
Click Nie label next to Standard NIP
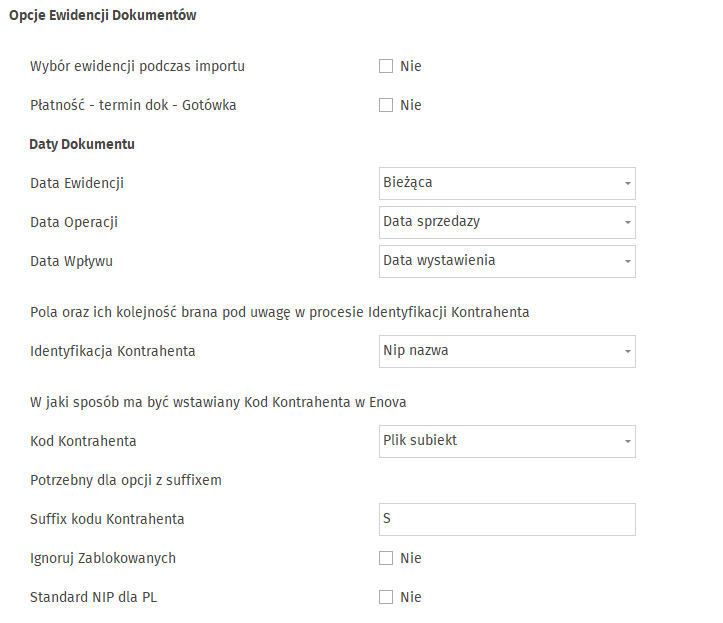click(411, 597)
